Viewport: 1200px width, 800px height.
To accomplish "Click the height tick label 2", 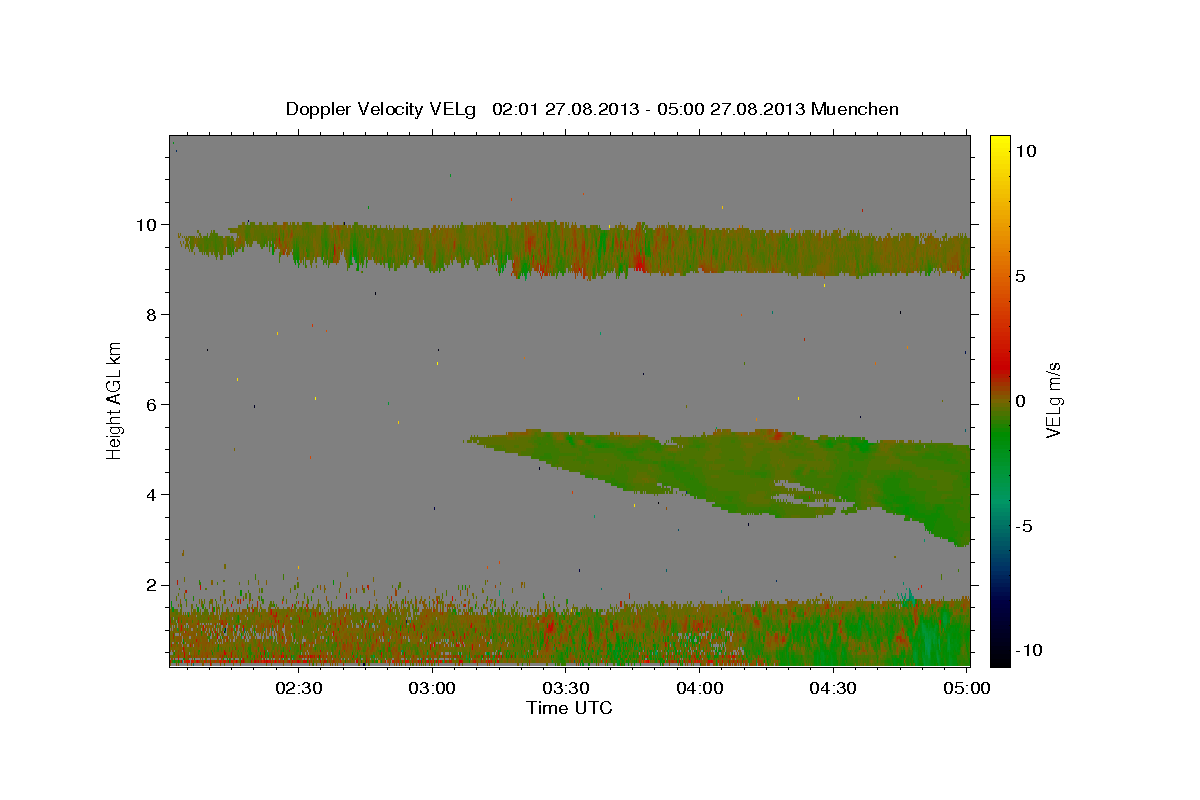I will [x=153, y=585].
